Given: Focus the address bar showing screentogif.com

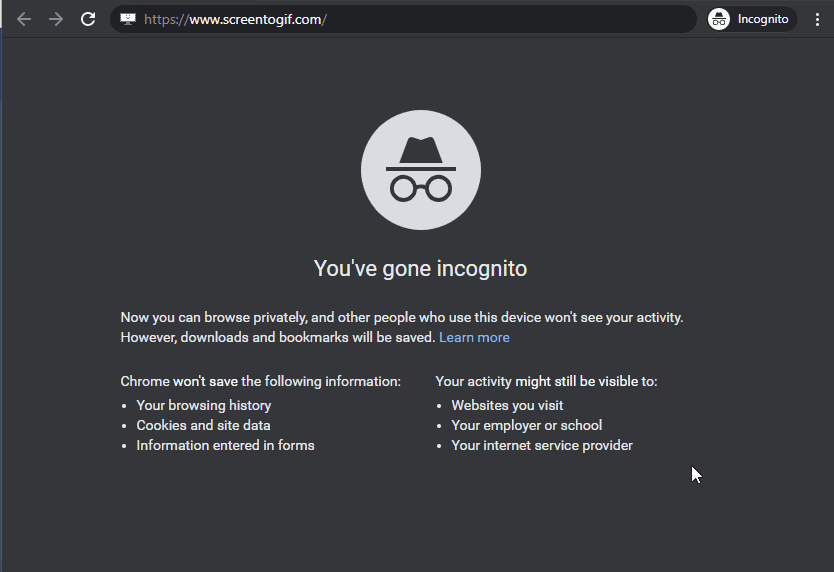Looking at the screenshot, I should [400, 19].
